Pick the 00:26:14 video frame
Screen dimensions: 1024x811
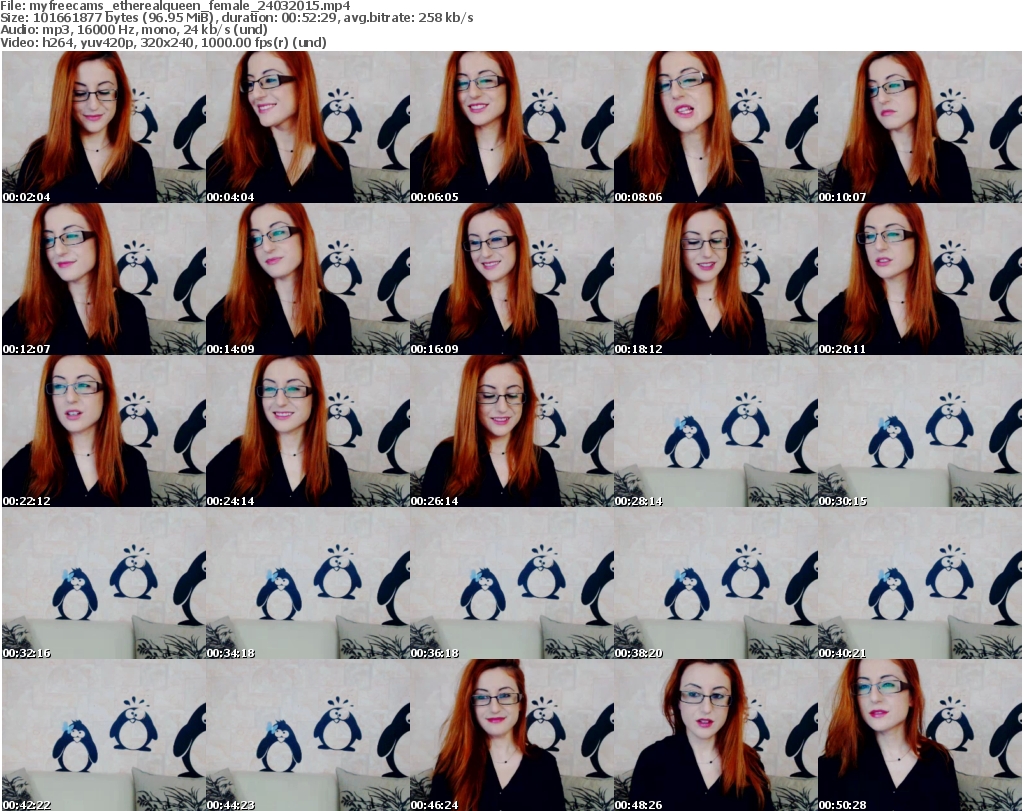coord(511,432)
